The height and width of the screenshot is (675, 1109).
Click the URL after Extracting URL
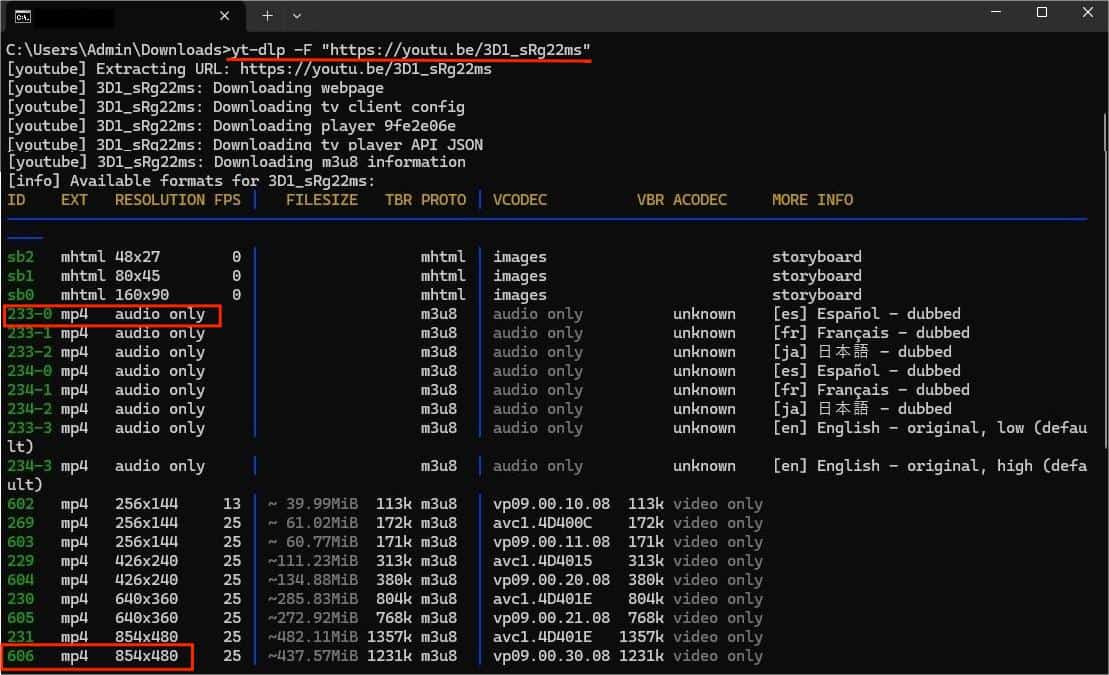[x=365, y=69]
